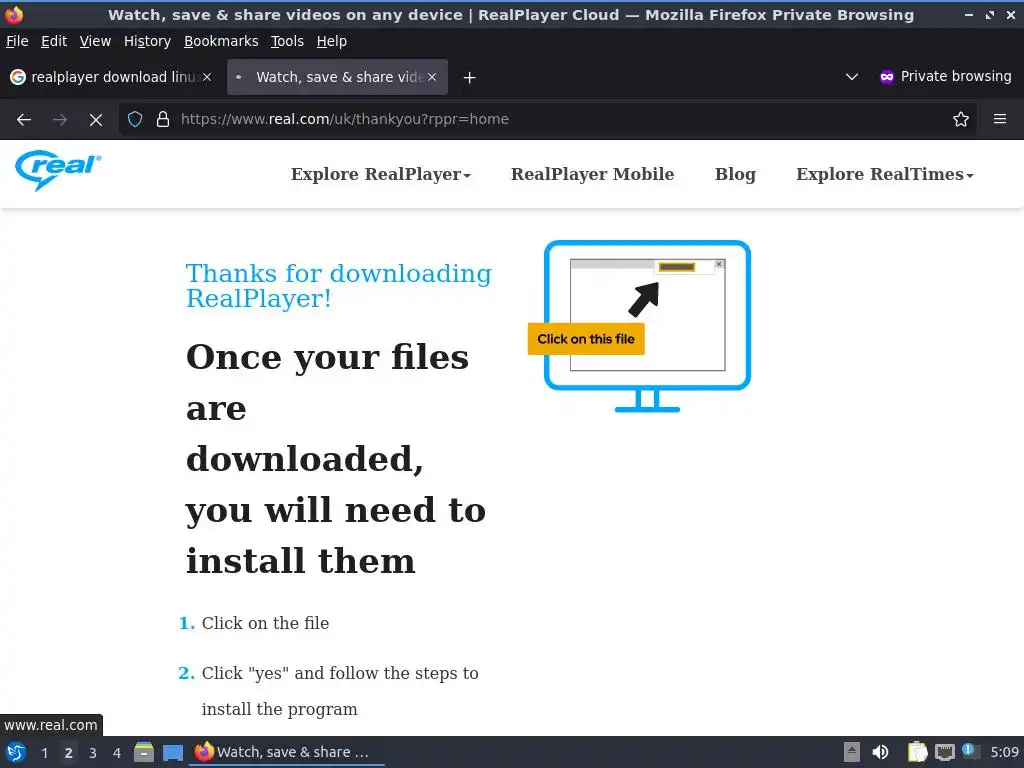This screenshot has width=1024, height=768.
Task: Open file manager from taskbar
Action: tap(144, 752)
